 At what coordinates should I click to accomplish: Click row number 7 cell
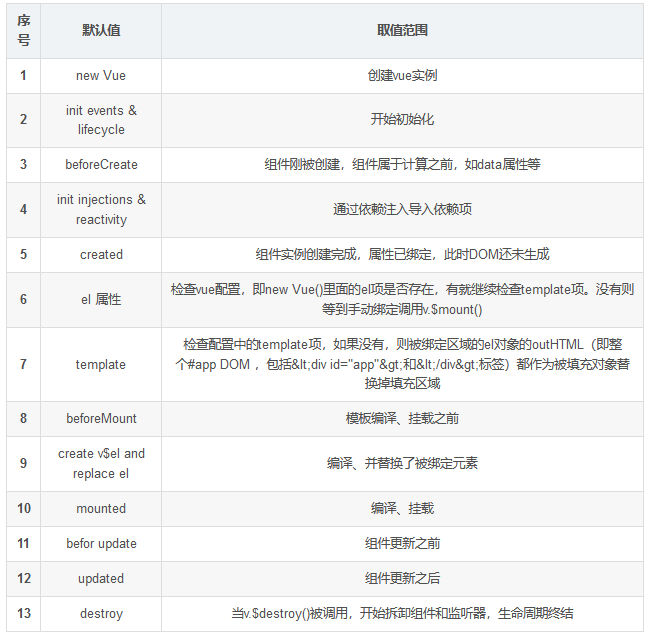coord(24,364)
